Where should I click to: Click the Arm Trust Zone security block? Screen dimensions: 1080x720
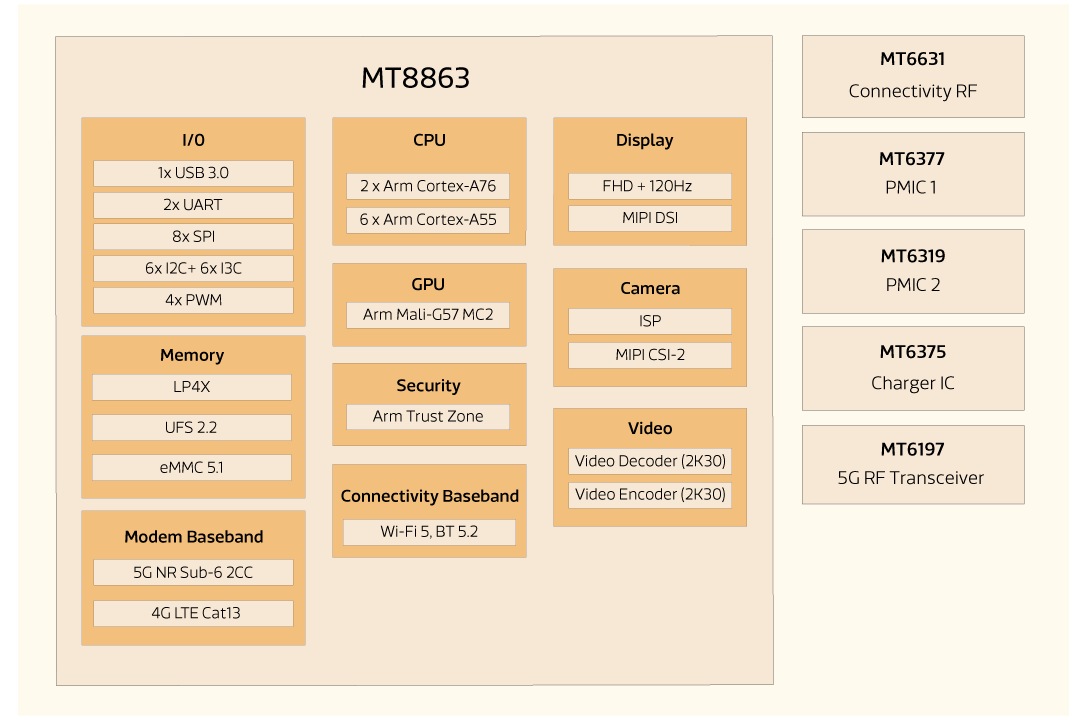coord(428,416)
